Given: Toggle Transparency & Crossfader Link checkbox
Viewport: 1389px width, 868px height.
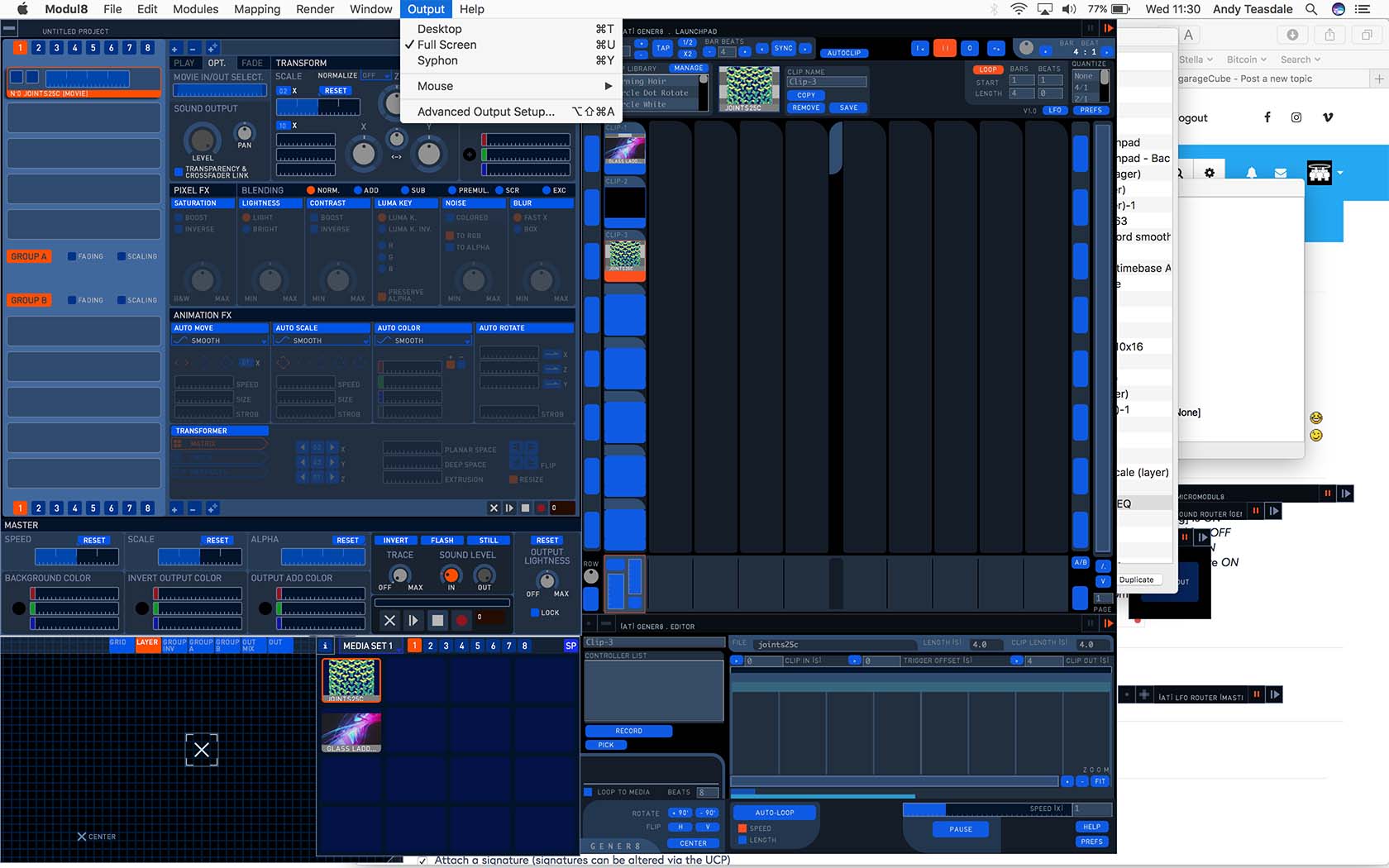Looking at the screenshot, I should [179, 172].
